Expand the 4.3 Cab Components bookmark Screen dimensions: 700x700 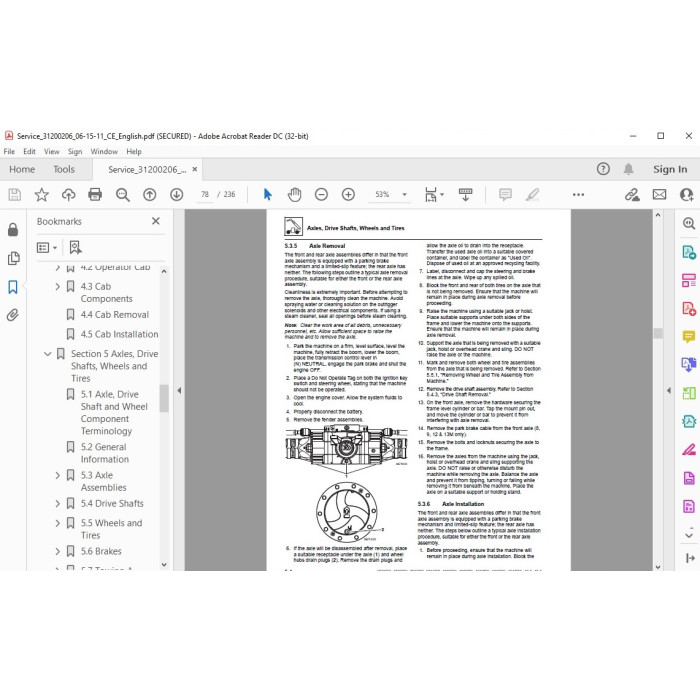click(58, 286)
